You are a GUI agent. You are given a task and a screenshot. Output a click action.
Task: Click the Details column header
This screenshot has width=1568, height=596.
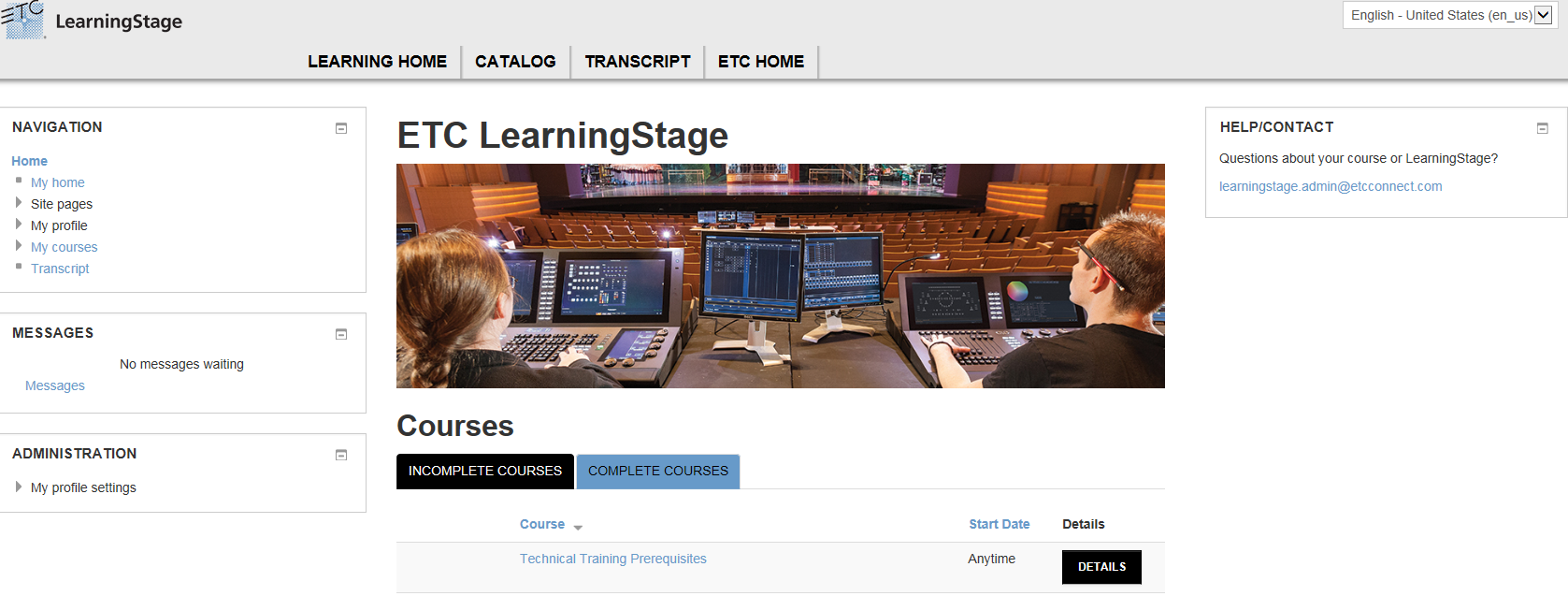pyautogui.click(x=1084, y=524)
